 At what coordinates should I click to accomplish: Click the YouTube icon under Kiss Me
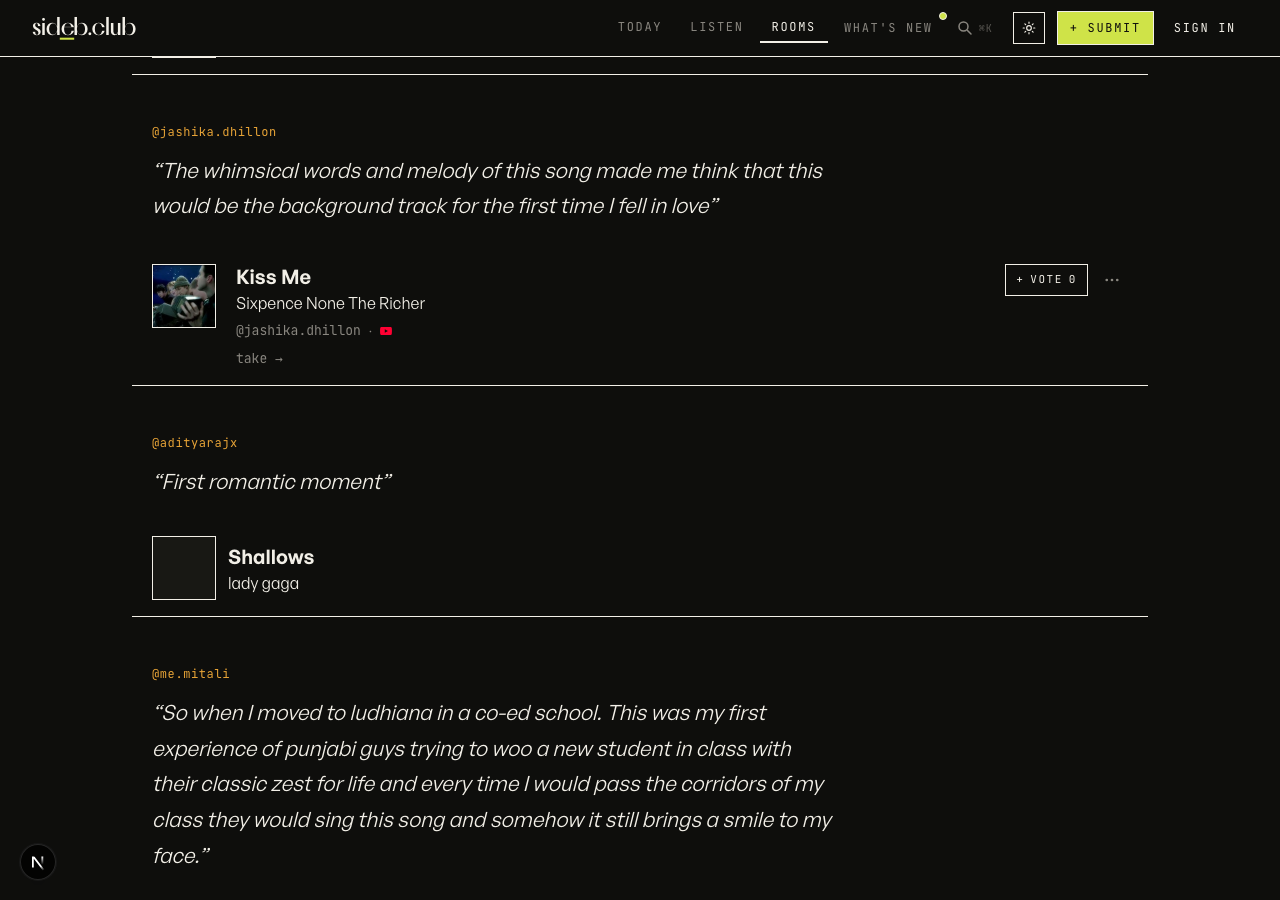(386, 331)
